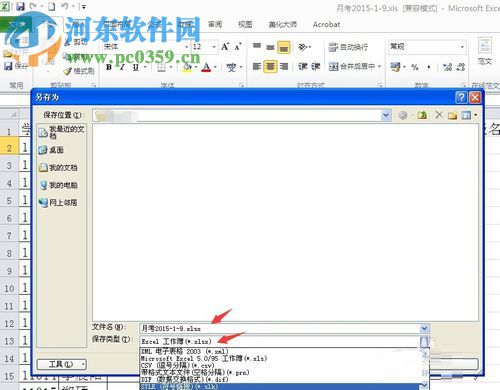Click the Create New Folder icon

click(452, 116)
